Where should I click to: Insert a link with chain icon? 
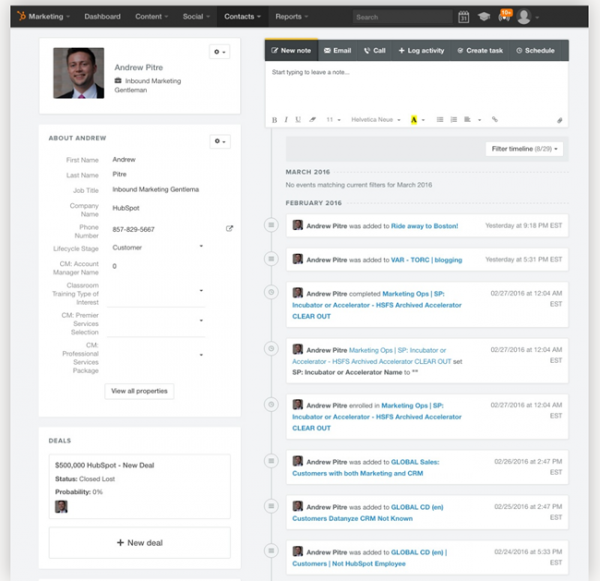coord(495,119)
